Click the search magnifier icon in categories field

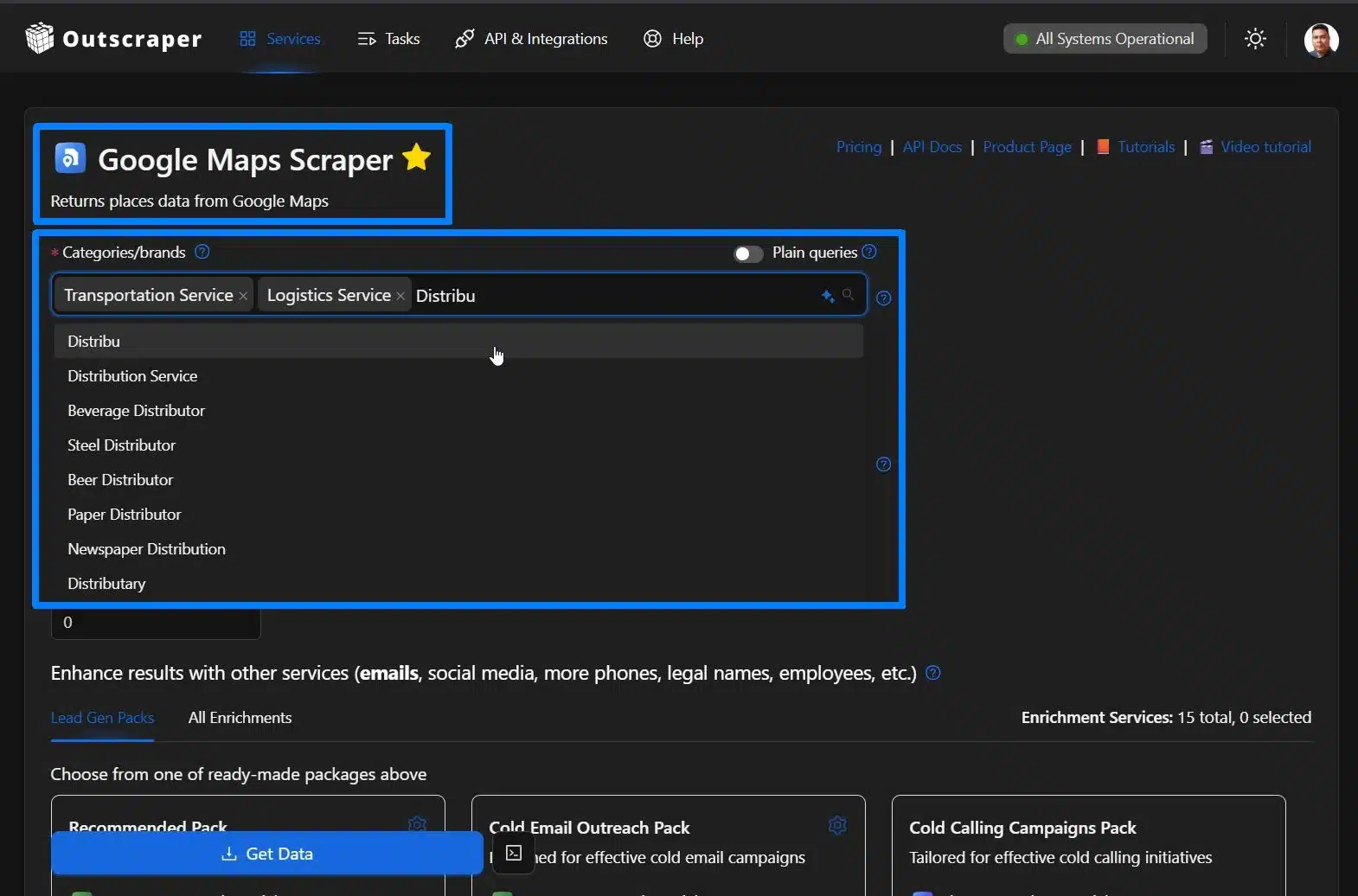(849, 295)
